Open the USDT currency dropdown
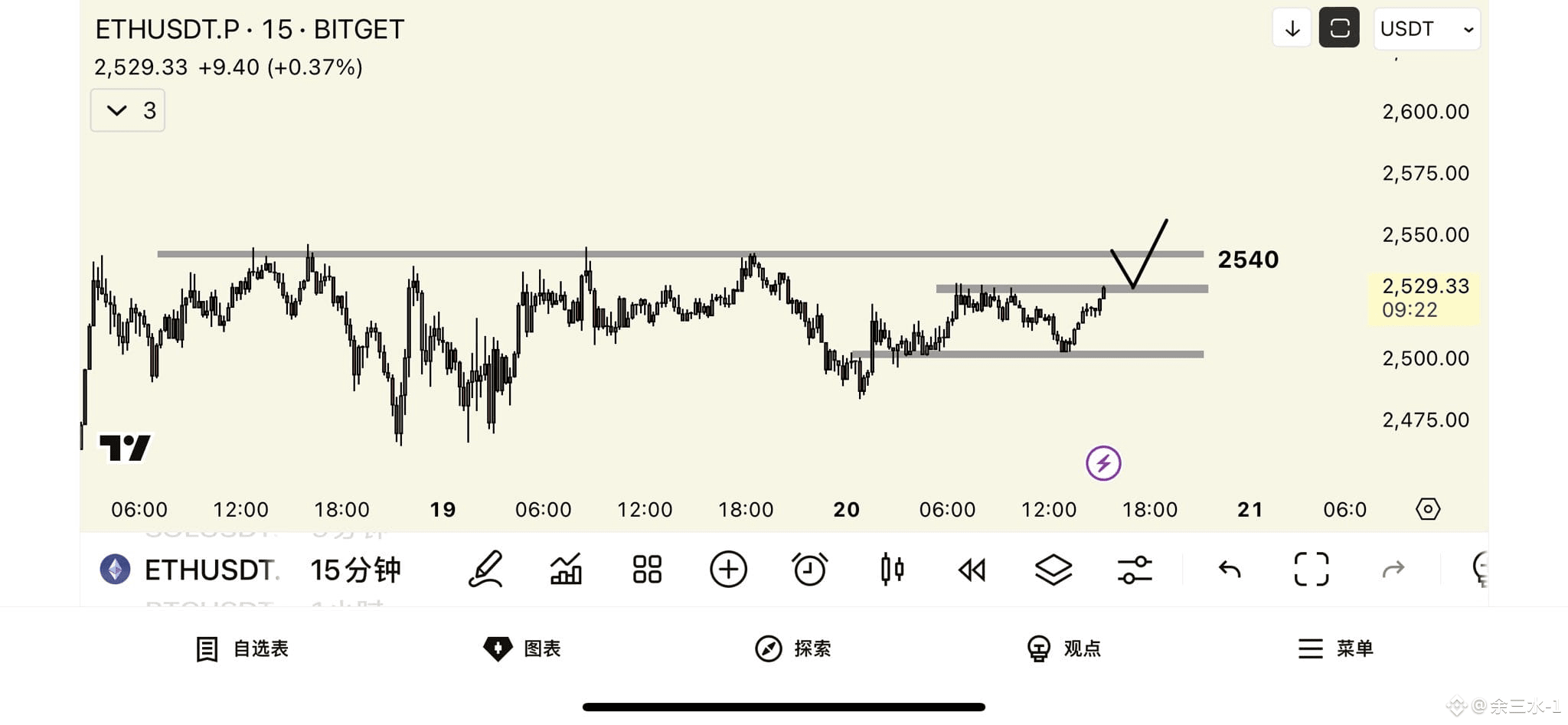This screenshot has width=1568, height=725. pyautogui.click(x=1427, y=29)
